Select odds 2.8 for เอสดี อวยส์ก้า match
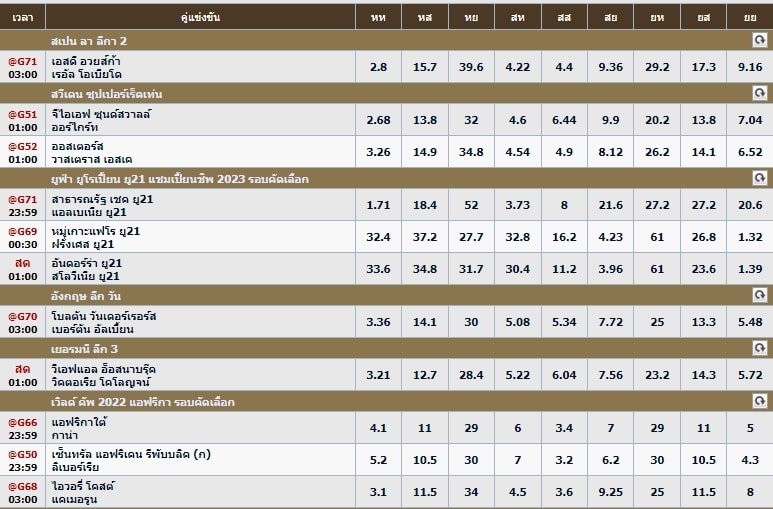The width and height of the screenshot is (773, 509). tap(378, 67)
